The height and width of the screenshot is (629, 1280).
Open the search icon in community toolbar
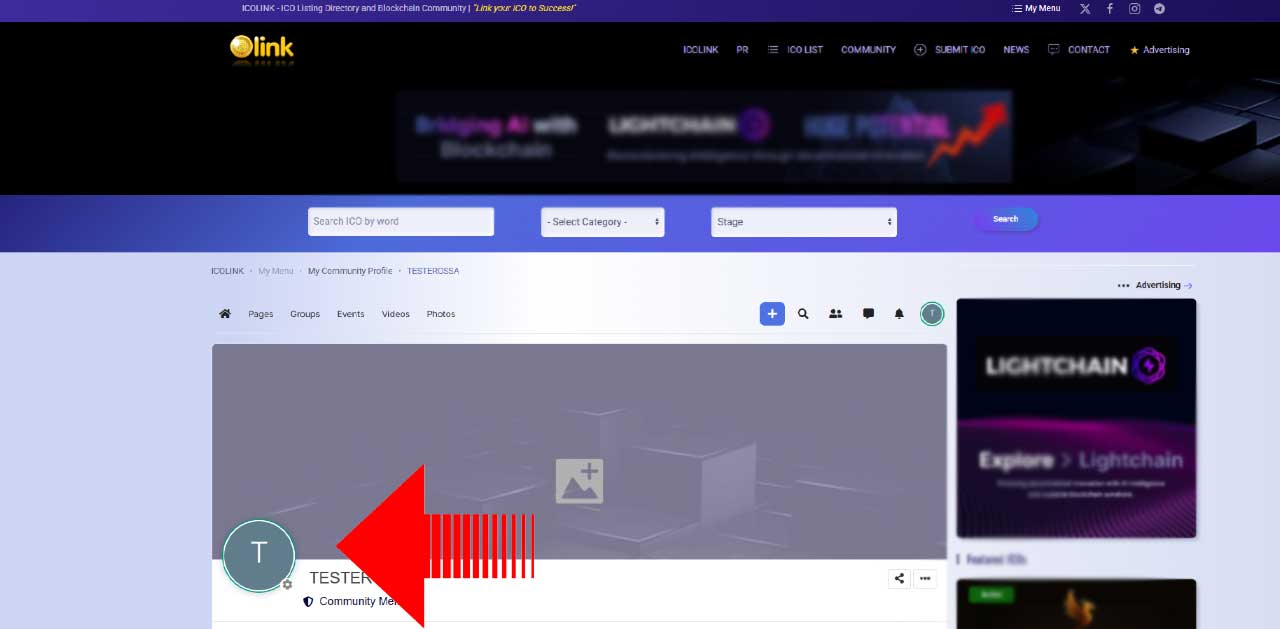point(803,313)
